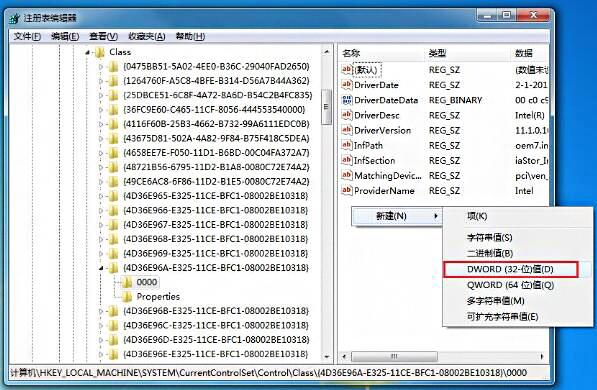Click the tree pane vertical scrollbar thumb

[327, 107]
